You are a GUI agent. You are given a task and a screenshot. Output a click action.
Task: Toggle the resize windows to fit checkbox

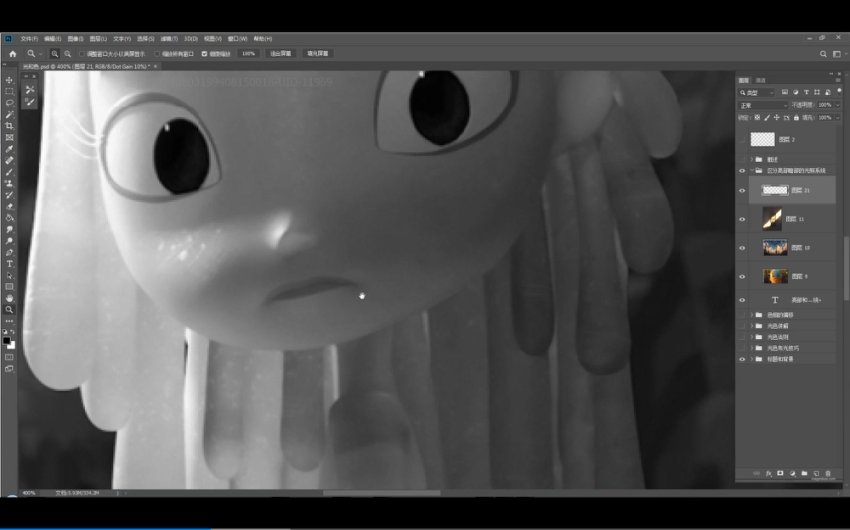pyautogui.click(x=82, y=54)
